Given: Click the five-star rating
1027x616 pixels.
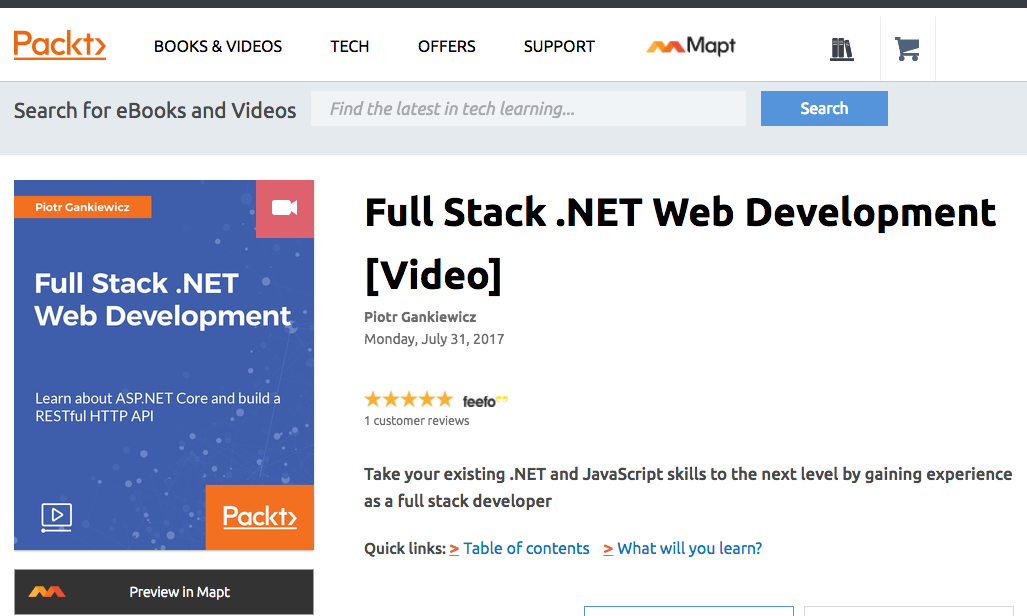Looking at the screenshot, I should 409,399.
